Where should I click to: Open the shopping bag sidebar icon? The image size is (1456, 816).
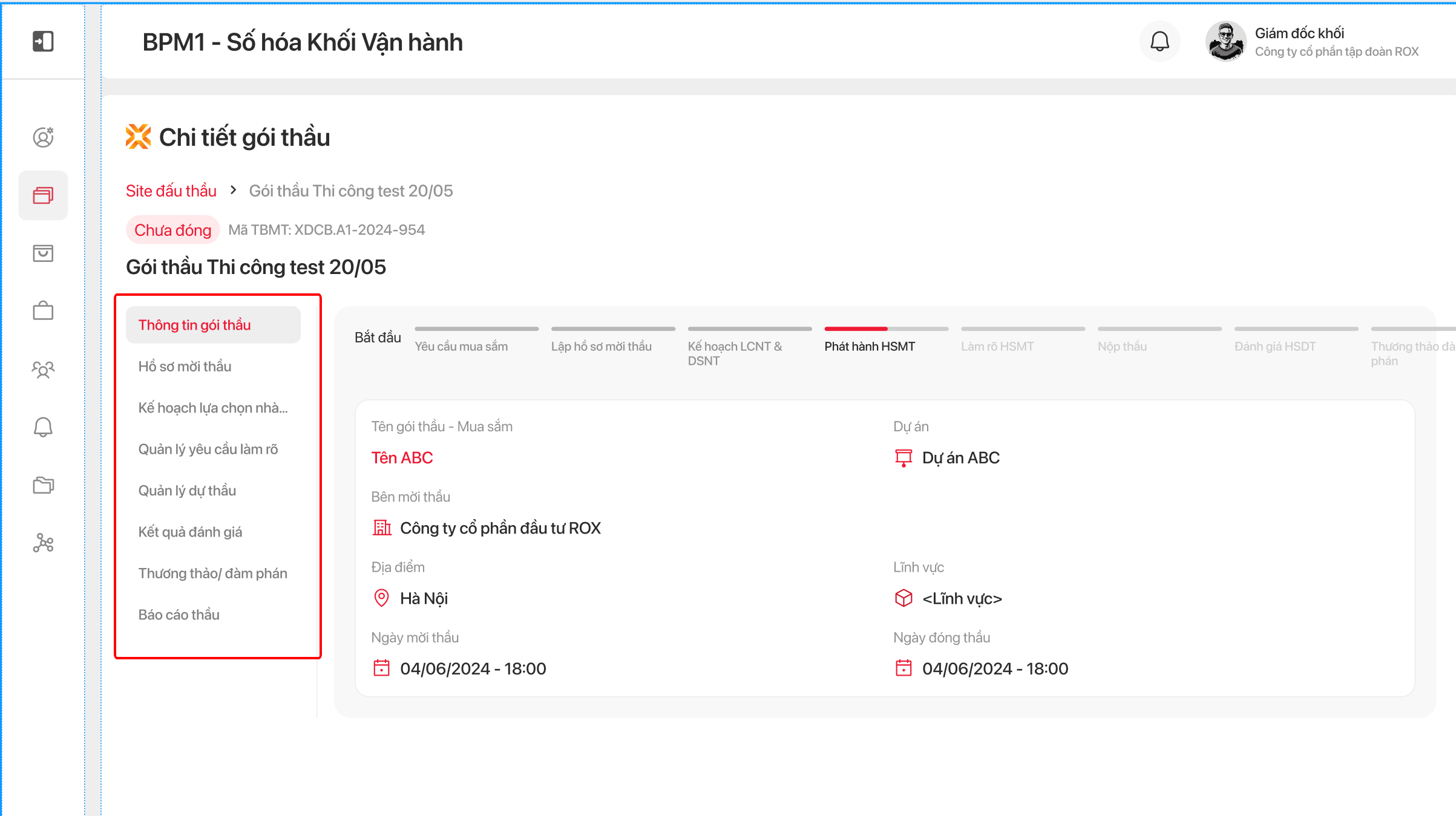pos(43,253)
